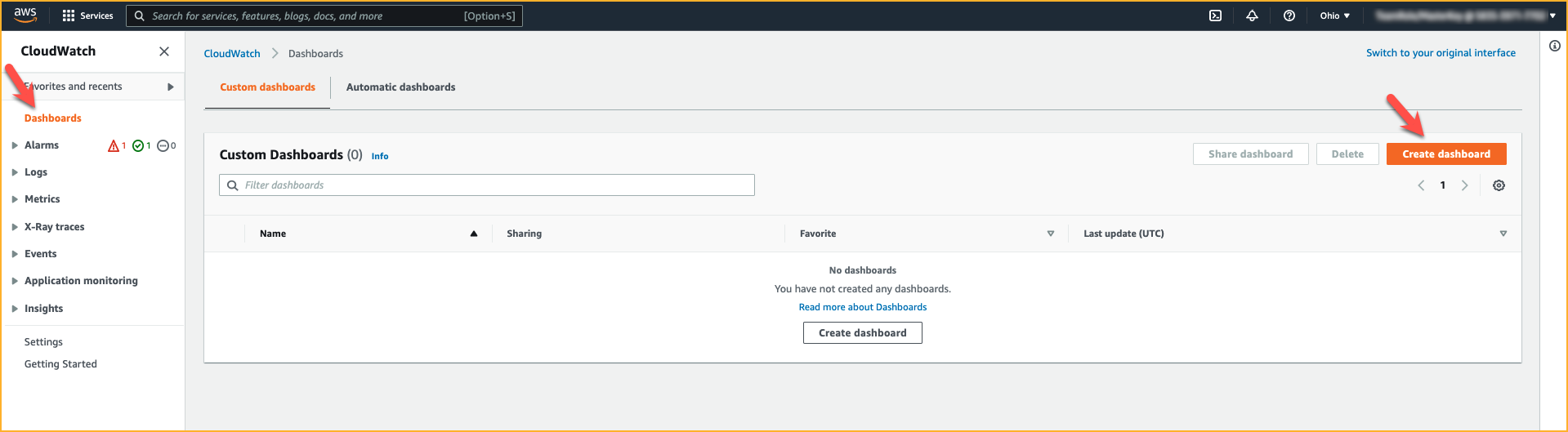The image size is (1568, 432).
Task: Select the Custom dashboards tab
Action: pos(267,87)
